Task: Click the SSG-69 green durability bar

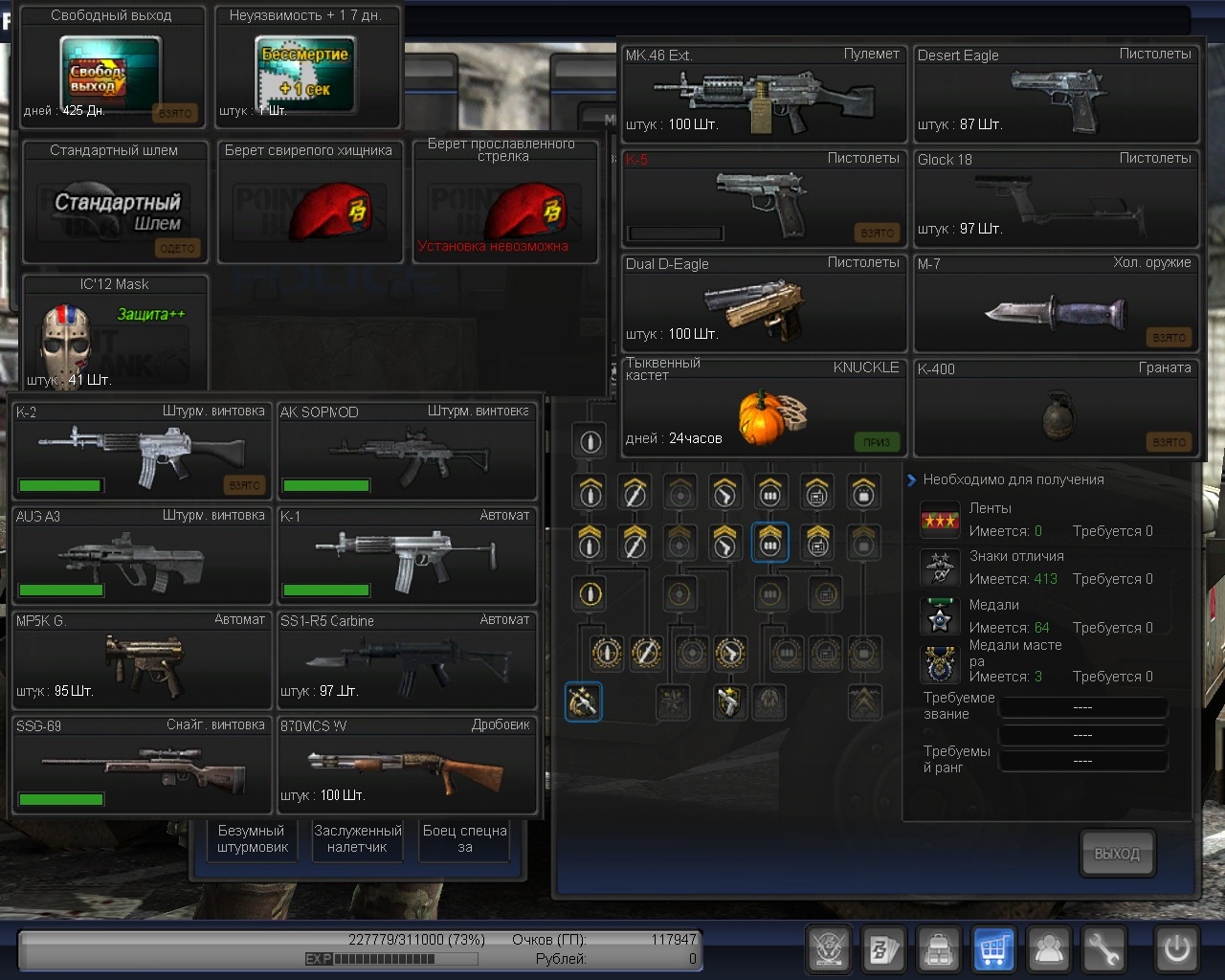Action: (x=61, y=799)
